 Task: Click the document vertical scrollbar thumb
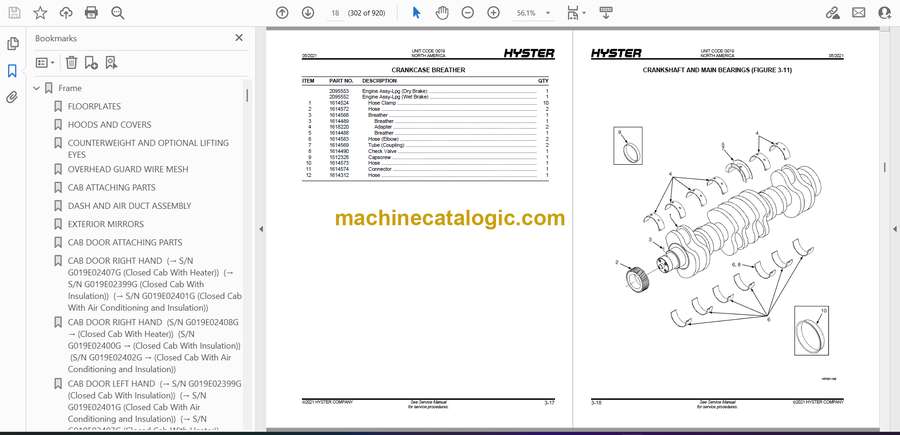885,166
